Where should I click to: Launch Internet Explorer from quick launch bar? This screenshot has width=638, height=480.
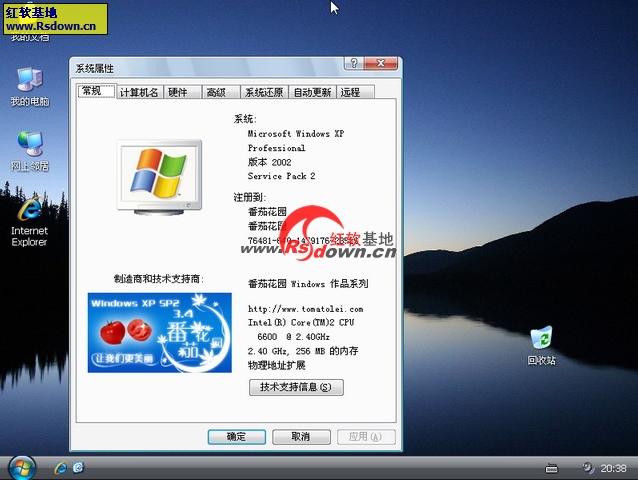[61, 468]
